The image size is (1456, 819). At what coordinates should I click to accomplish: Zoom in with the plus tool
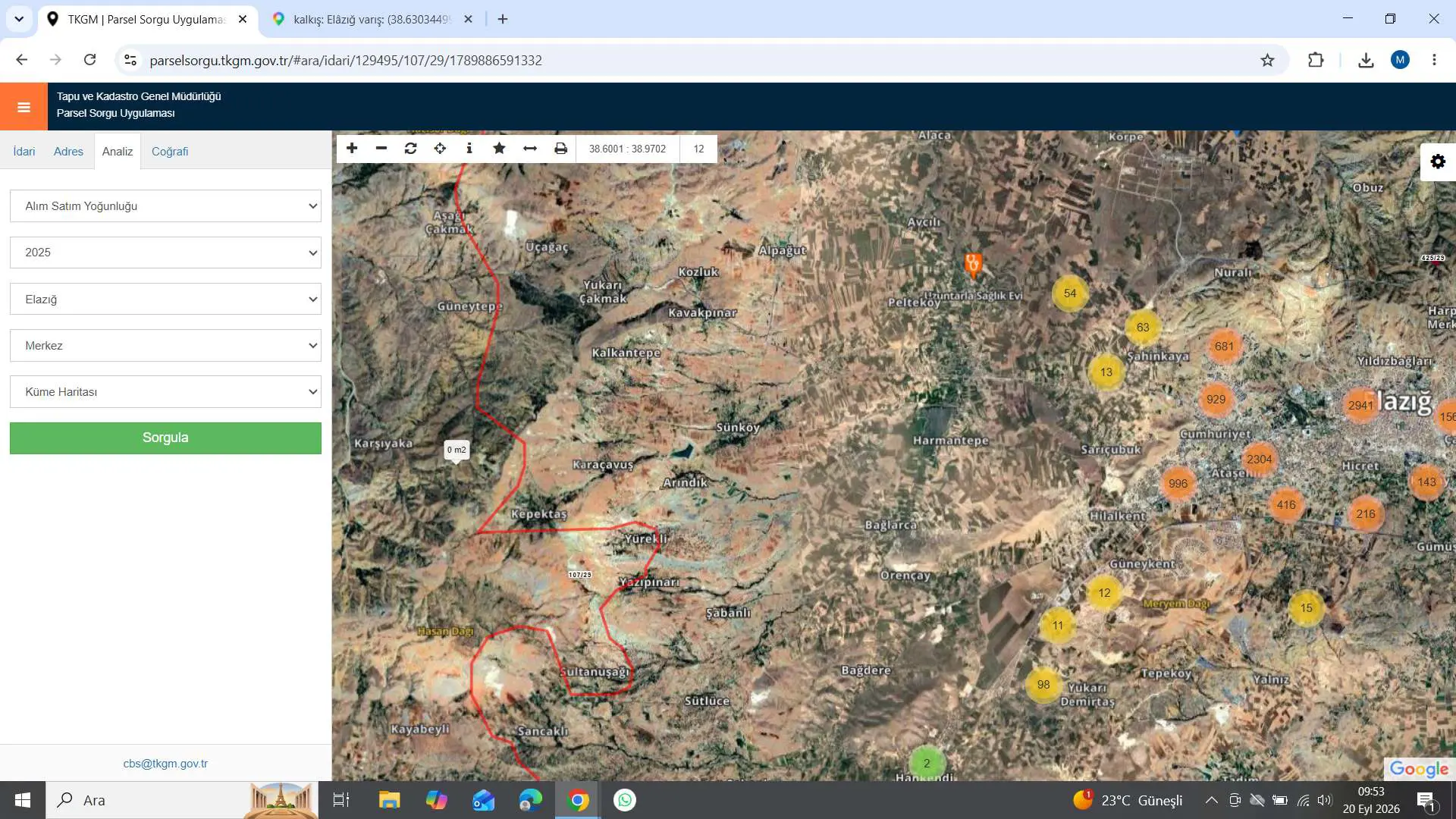pos(352,149)
